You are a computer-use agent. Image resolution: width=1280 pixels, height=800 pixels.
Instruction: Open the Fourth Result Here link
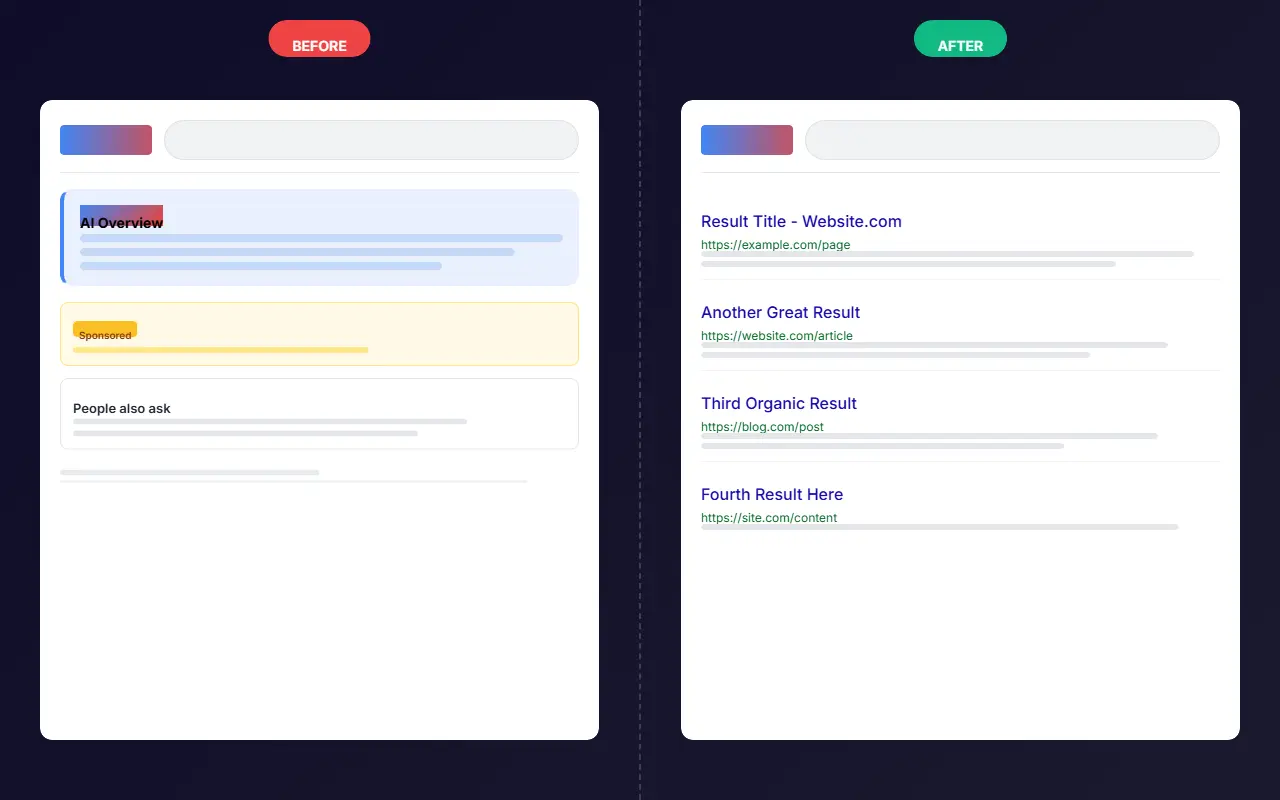tap(772, 495)
